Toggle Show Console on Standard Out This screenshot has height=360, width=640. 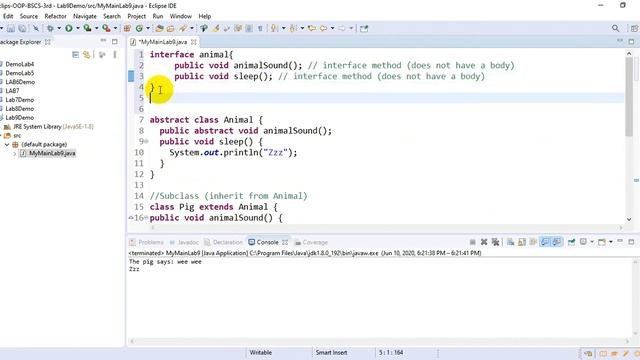pyautogui.click(x=545, y=242)
